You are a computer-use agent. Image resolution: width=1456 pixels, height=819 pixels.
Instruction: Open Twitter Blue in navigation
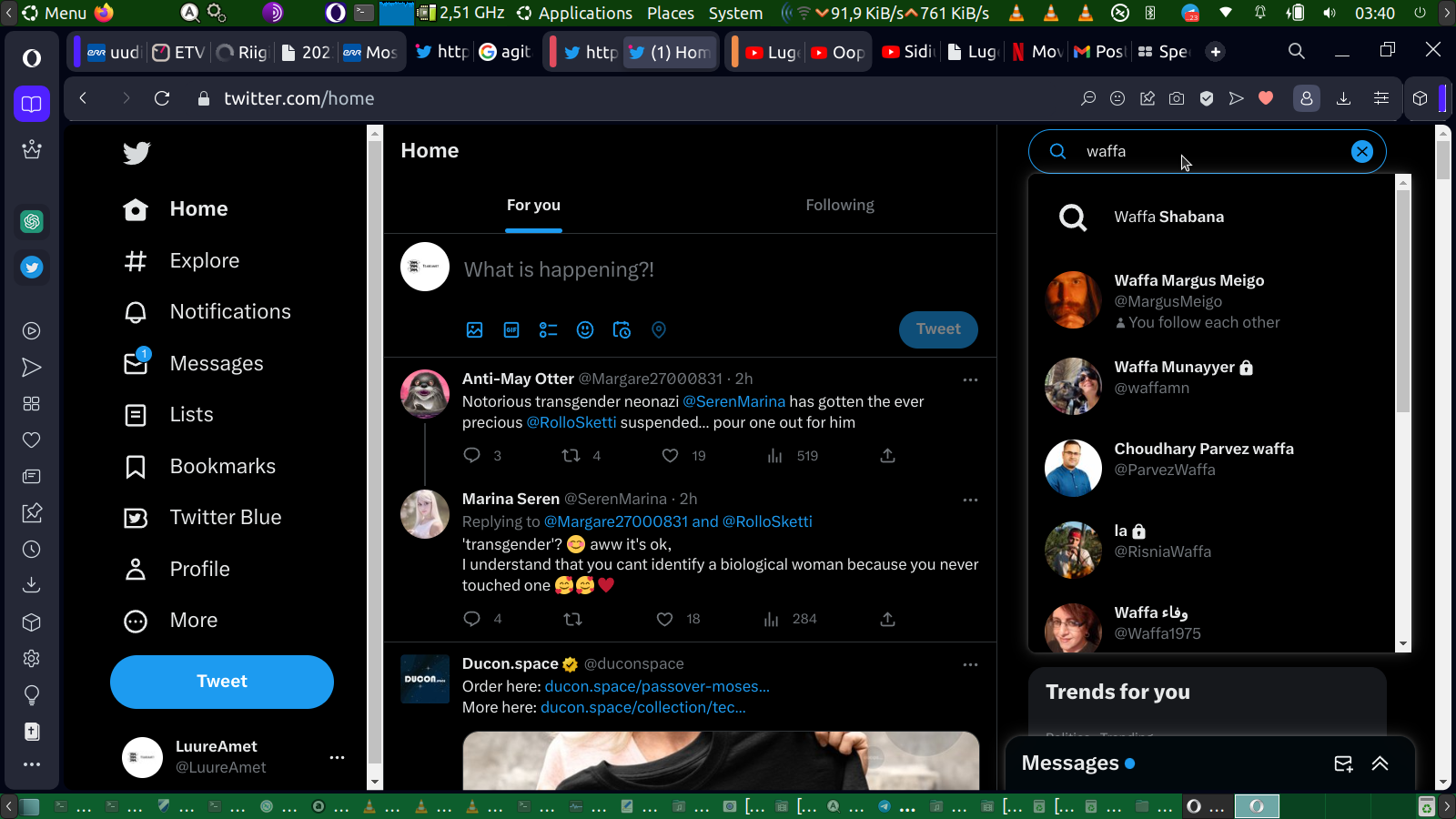point(202,518)
